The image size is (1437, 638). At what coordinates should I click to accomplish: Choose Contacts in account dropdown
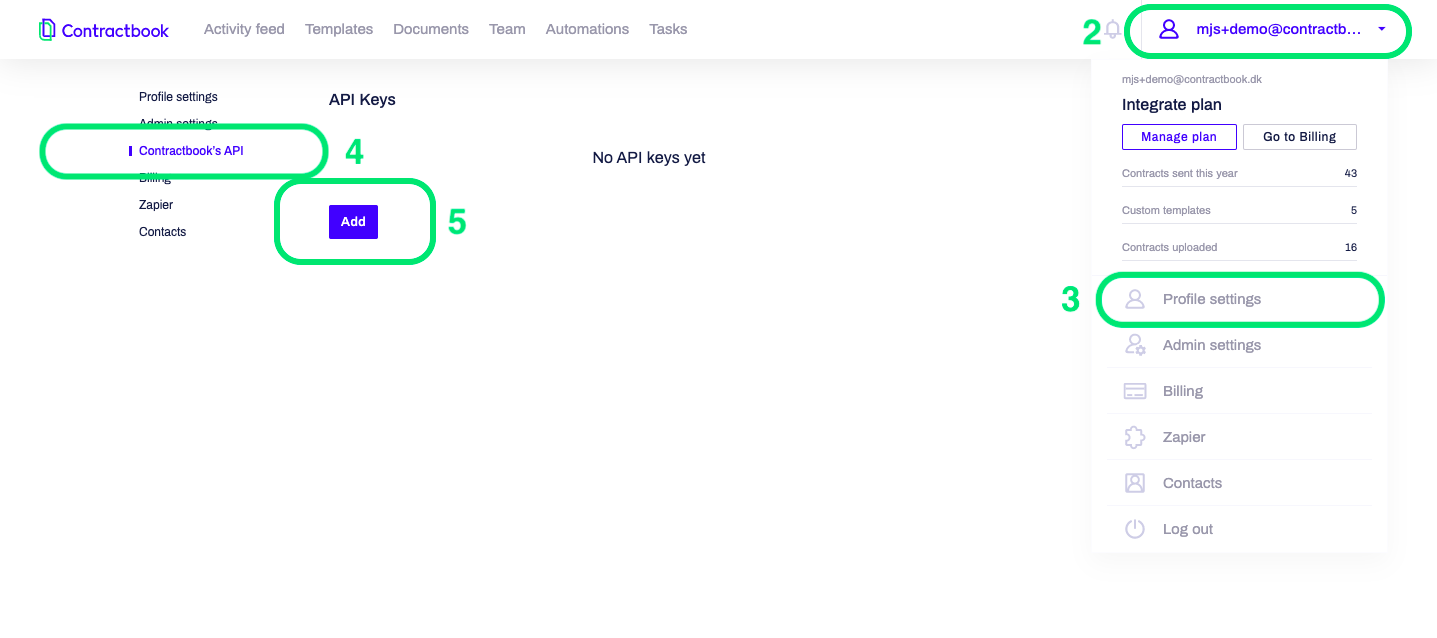[1239, 483]
